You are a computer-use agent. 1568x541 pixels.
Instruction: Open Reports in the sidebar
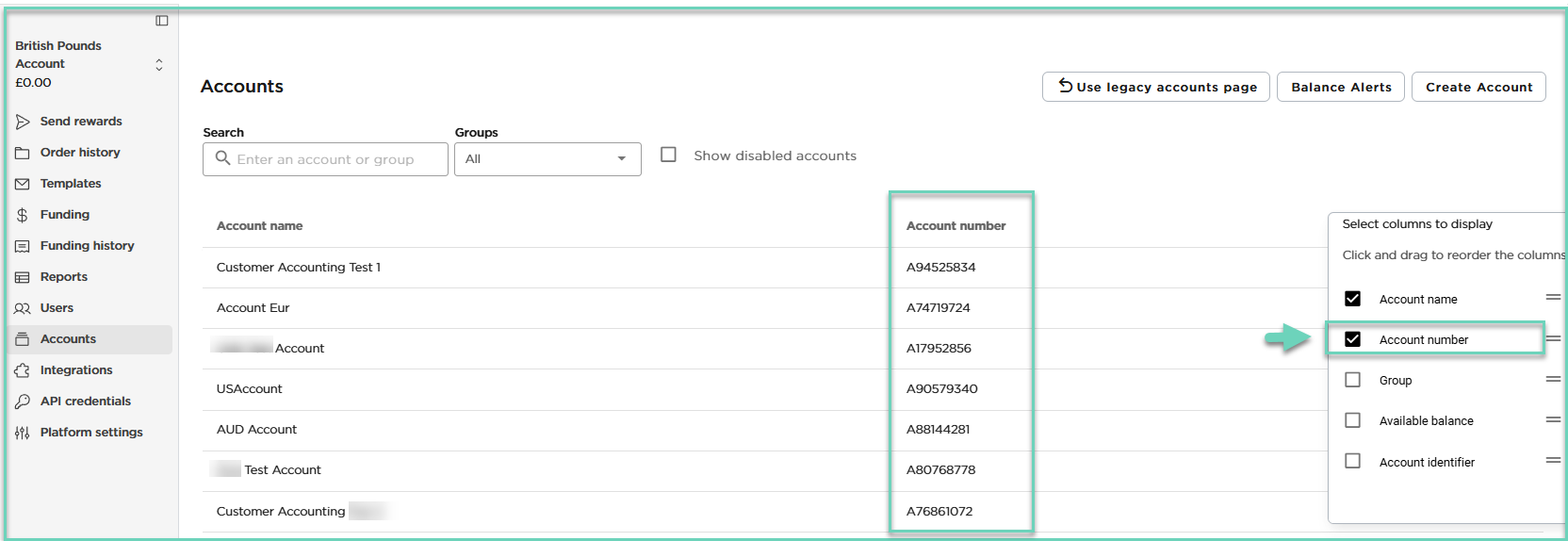(x=64, y=277)
